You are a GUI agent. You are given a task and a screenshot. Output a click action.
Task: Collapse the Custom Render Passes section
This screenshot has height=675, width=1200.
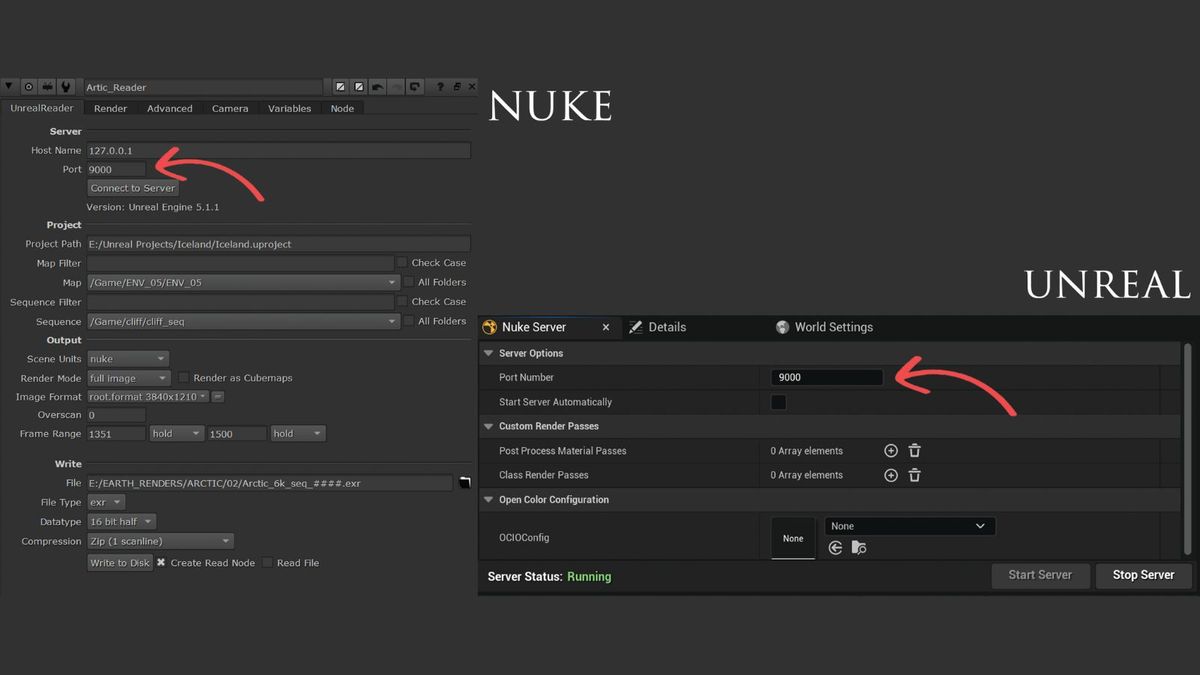click(x=489, y=426)
